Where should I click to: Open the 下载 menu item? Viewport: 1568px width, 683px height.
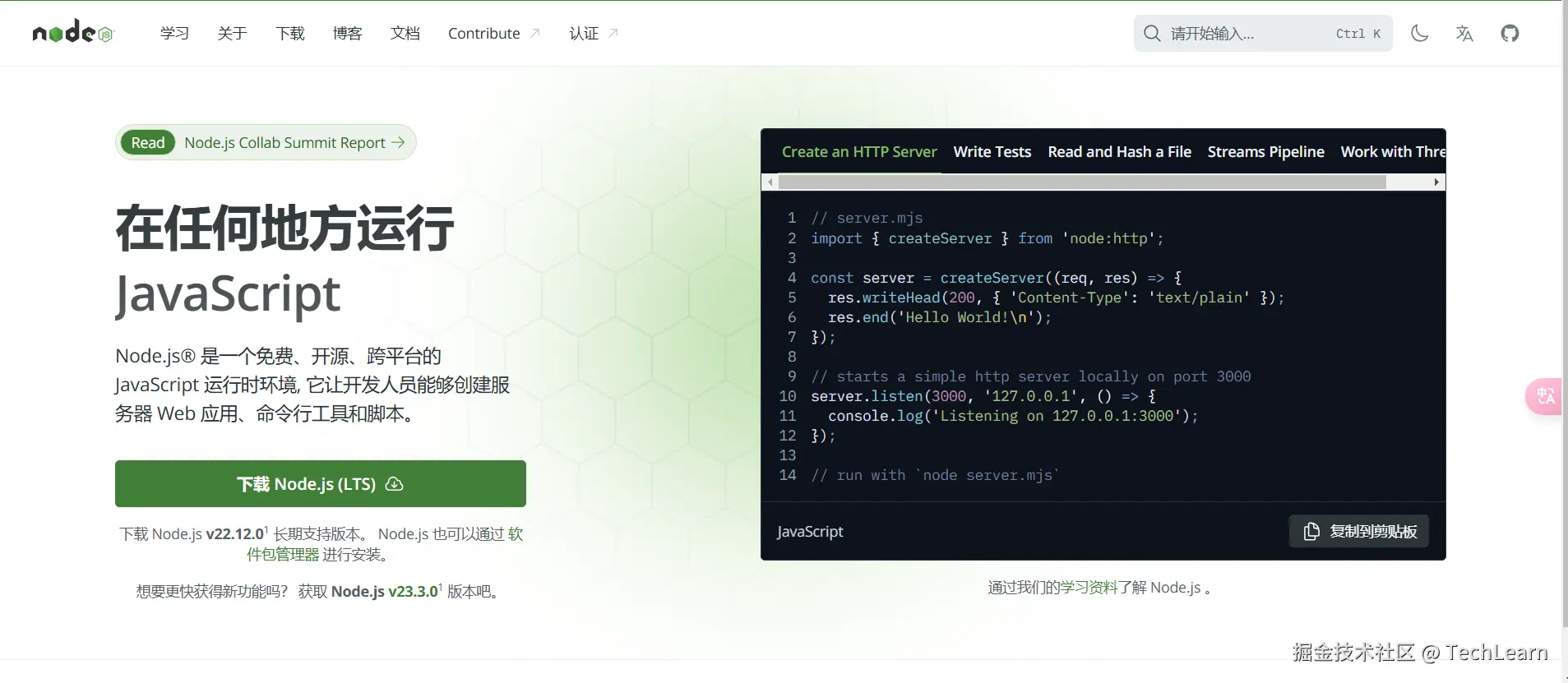coord(289,34)
